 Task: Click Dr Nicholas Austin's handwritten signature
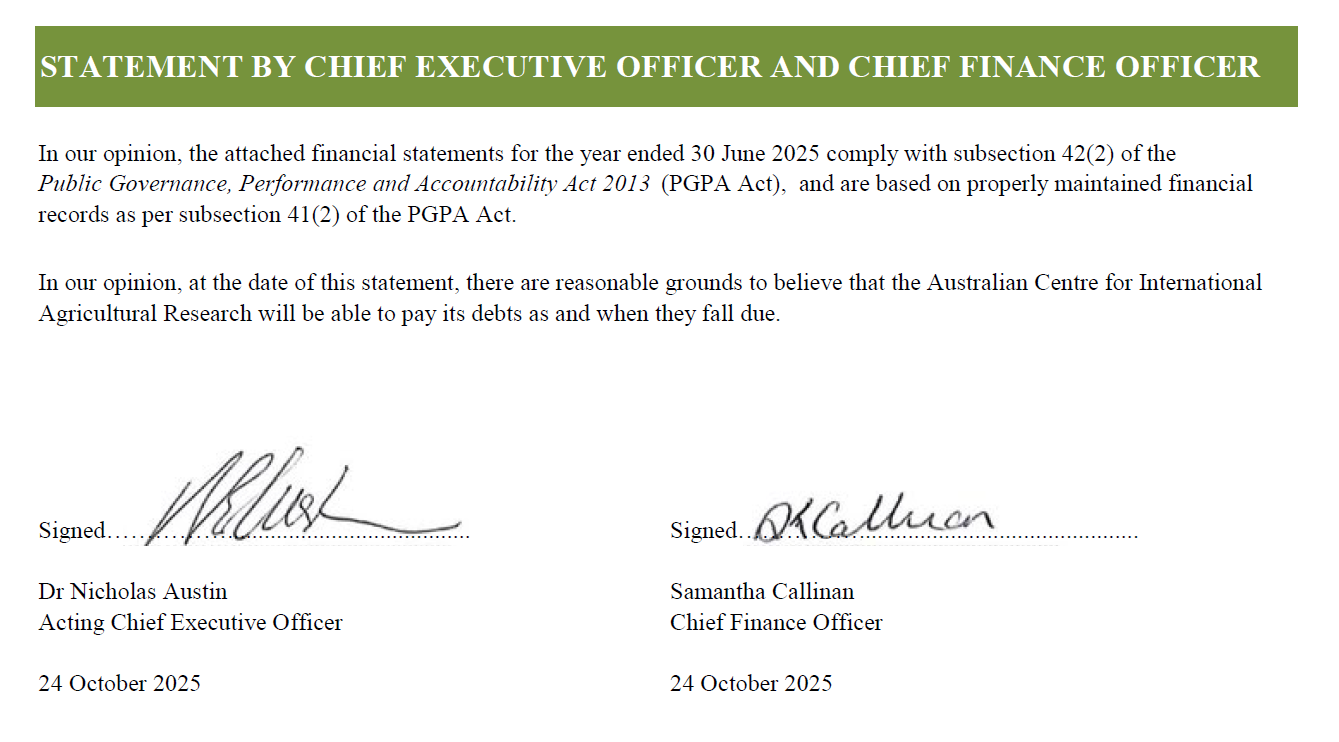click(305, 496)
